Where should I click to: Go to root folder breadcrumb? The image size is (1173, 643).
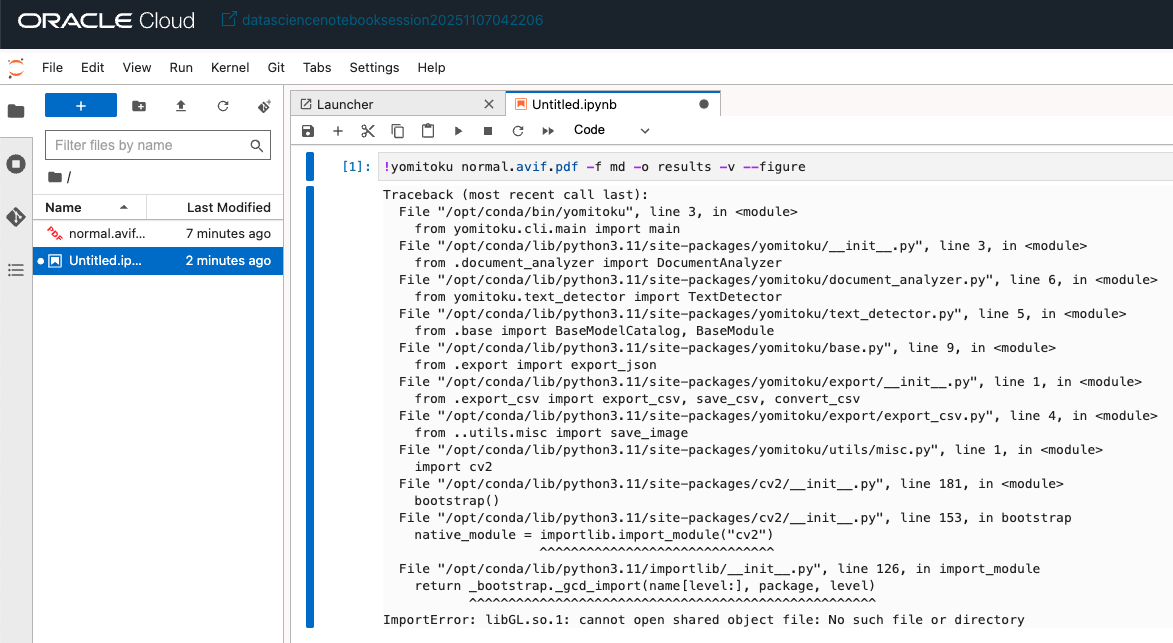(55, 177)
